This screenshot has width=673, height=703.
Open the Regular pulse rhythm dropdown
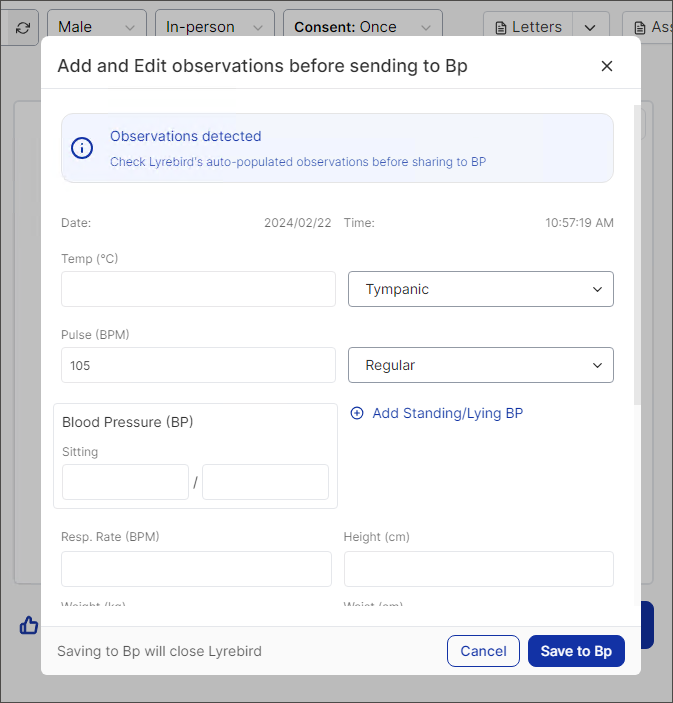click(x=481, y=365)
